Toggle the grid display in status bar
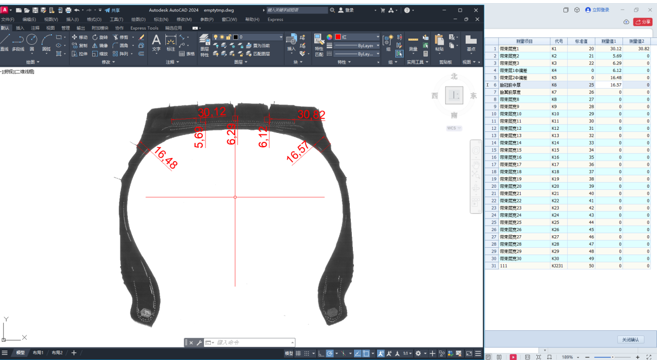657x364 pixels. (298, 354)
